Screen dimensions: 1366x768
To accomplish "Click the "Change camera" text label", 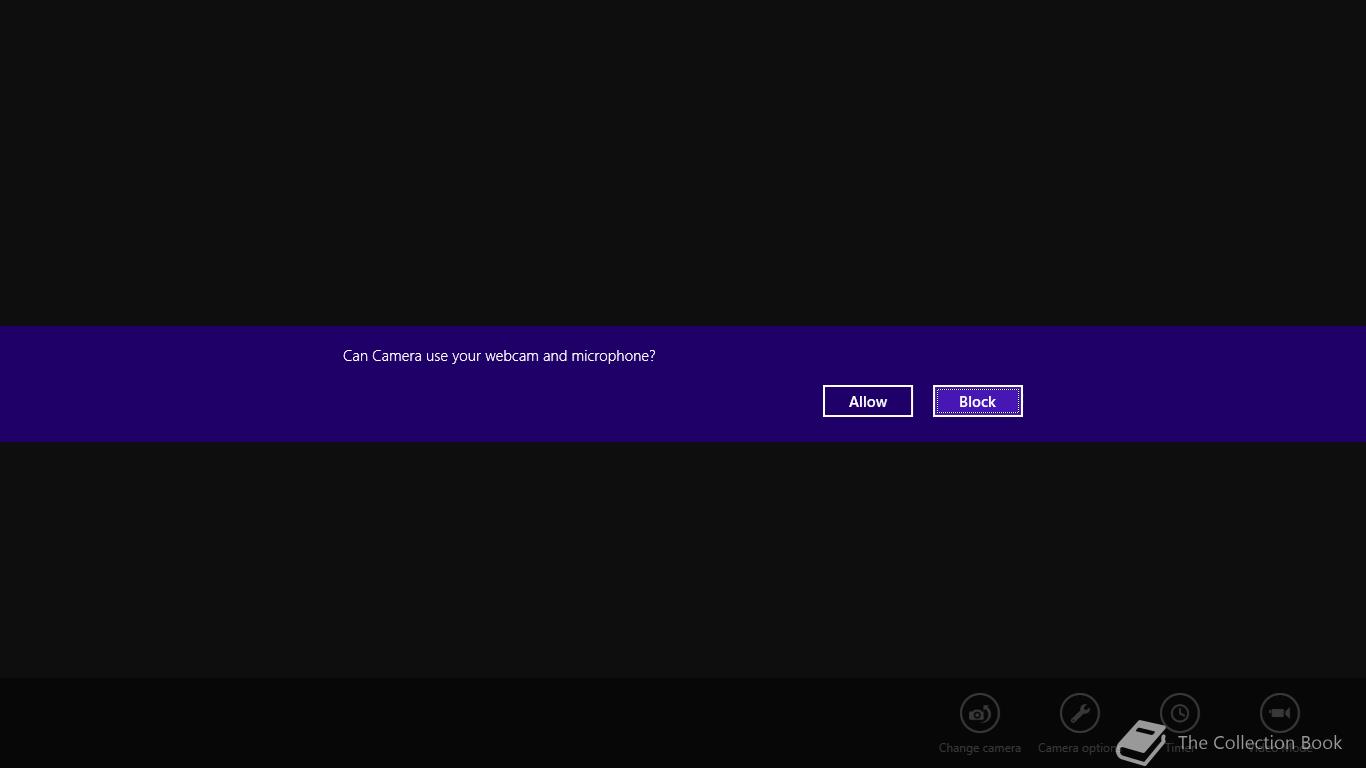I will point(980,748).
